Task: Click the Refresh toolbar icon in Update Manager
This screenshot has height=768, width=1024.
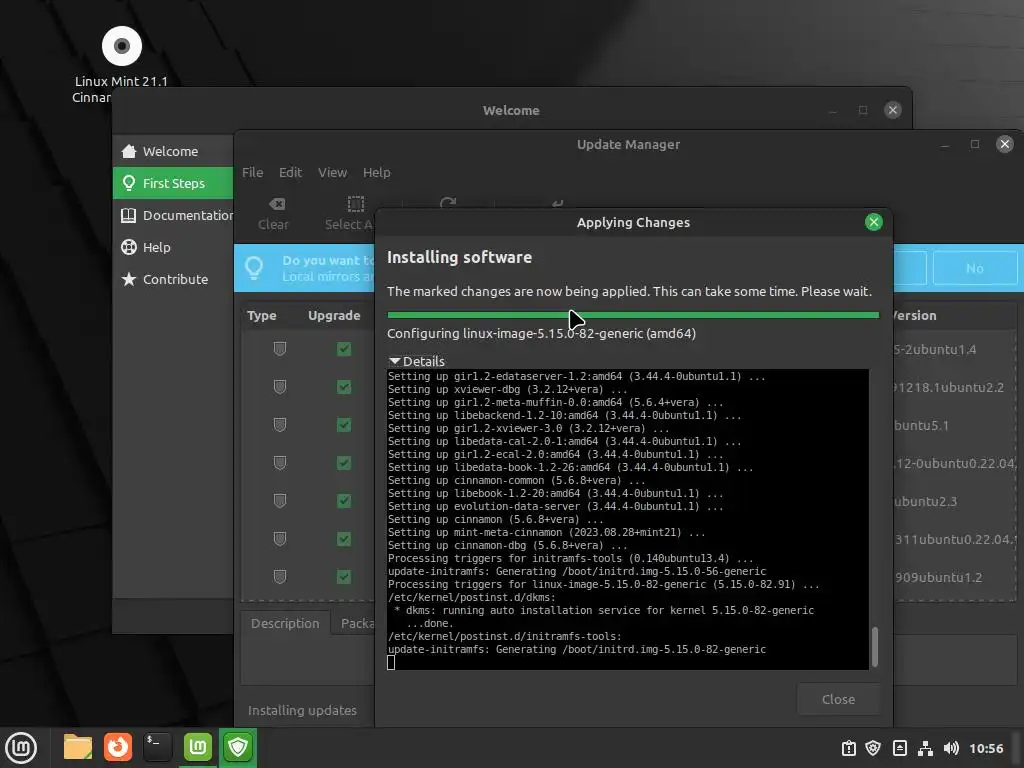Action: 448,204
